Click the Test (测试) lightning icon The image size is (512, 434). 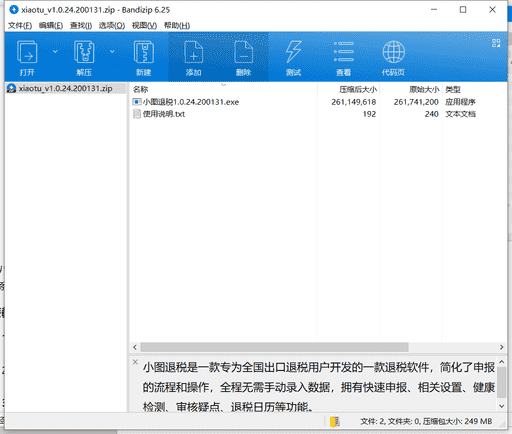coord(293,52)
